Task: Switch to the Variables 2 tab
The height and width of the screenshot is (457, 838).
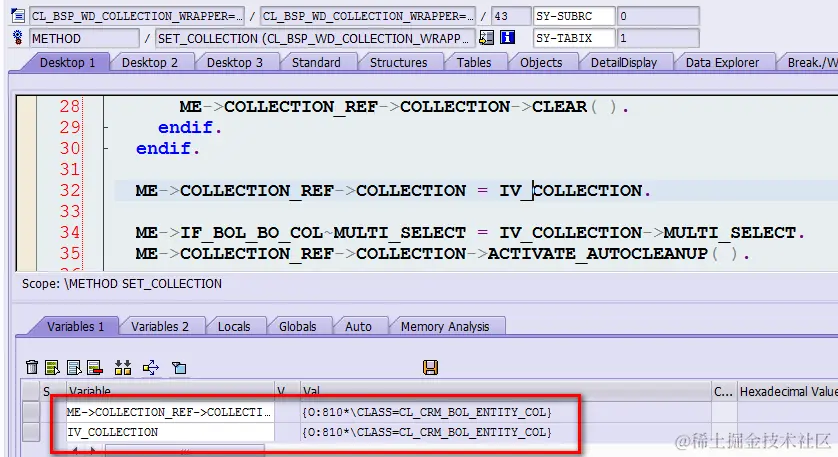Action: (x=160, y=327)
